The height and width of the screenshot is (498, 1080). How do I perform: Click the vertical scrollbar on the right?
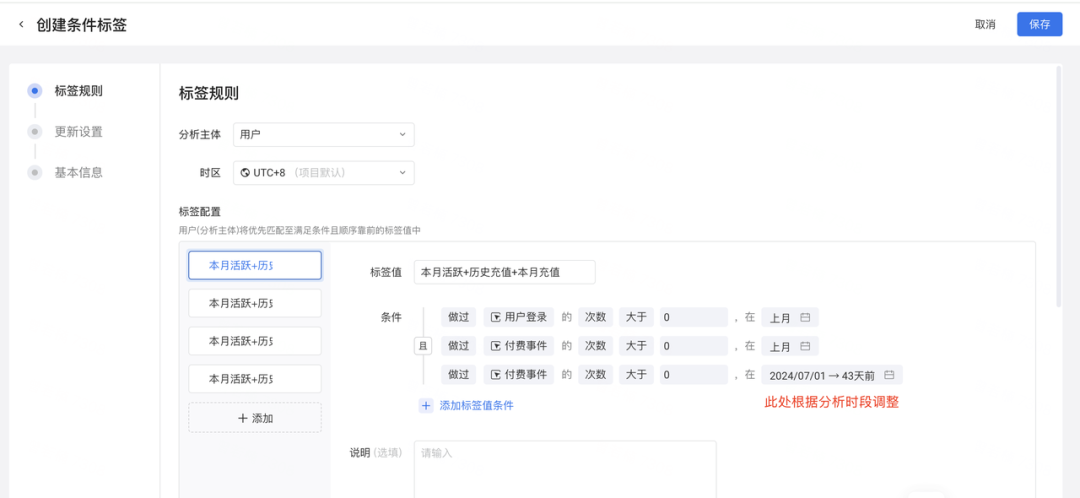[x=1058, y=186]
